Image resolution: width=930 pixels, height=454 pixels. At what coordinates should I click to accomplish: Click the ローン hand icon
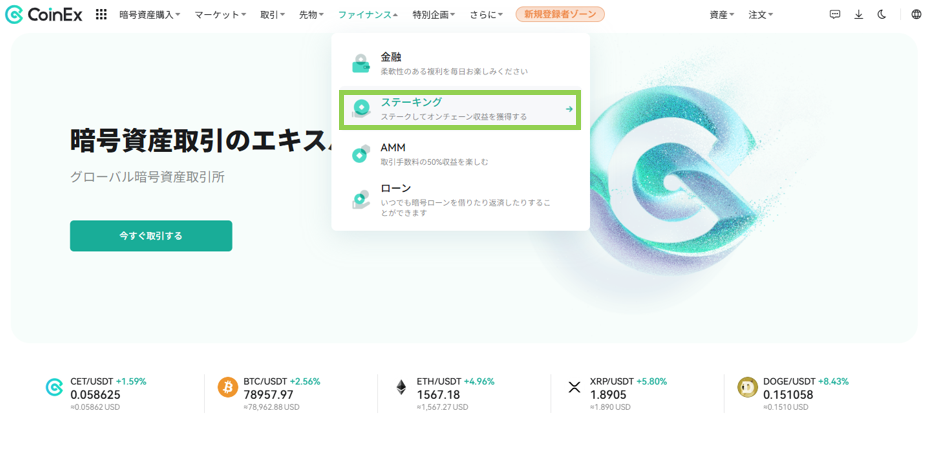361,200
